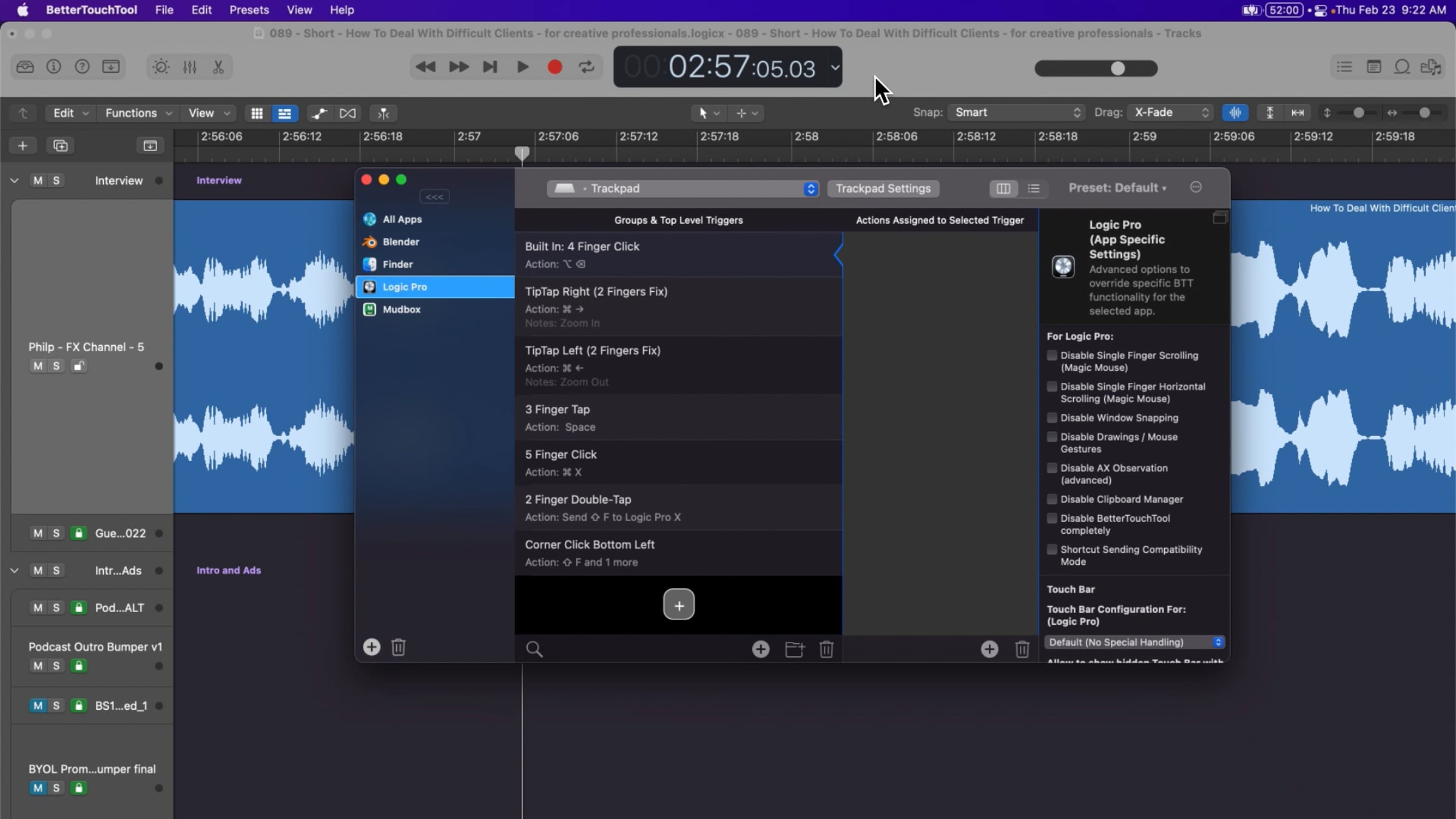Open the Trackpad device dropdown
Viewport: 1456px width, 819px height.
click(682, 189)
